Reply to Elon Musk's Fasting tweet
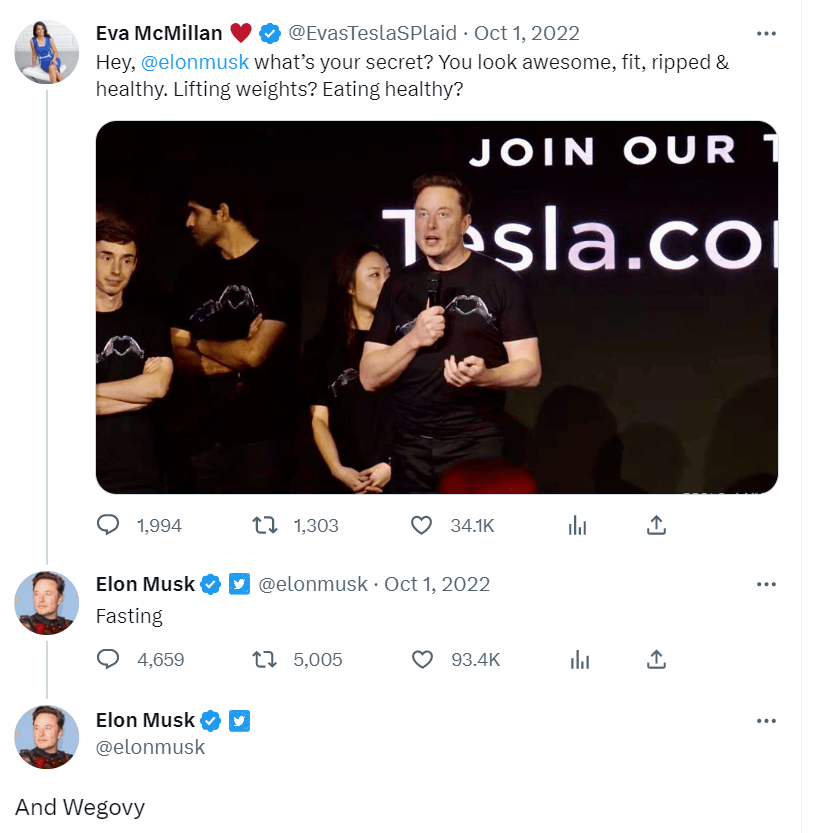Screen dimensions: 823x833 pos(108,659)
